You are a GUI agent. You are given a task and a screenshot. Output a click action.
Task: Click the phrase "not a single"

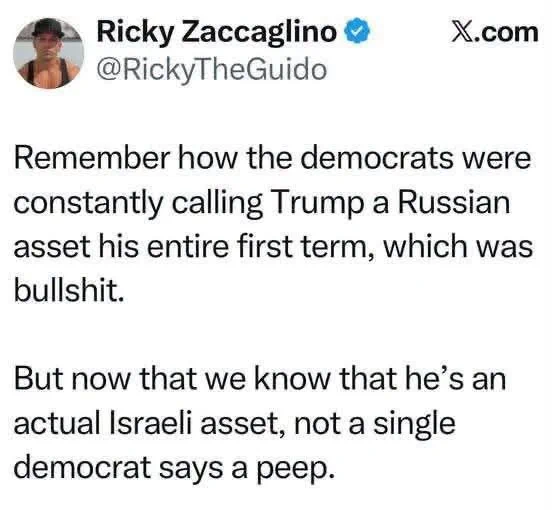coord(374,426)
